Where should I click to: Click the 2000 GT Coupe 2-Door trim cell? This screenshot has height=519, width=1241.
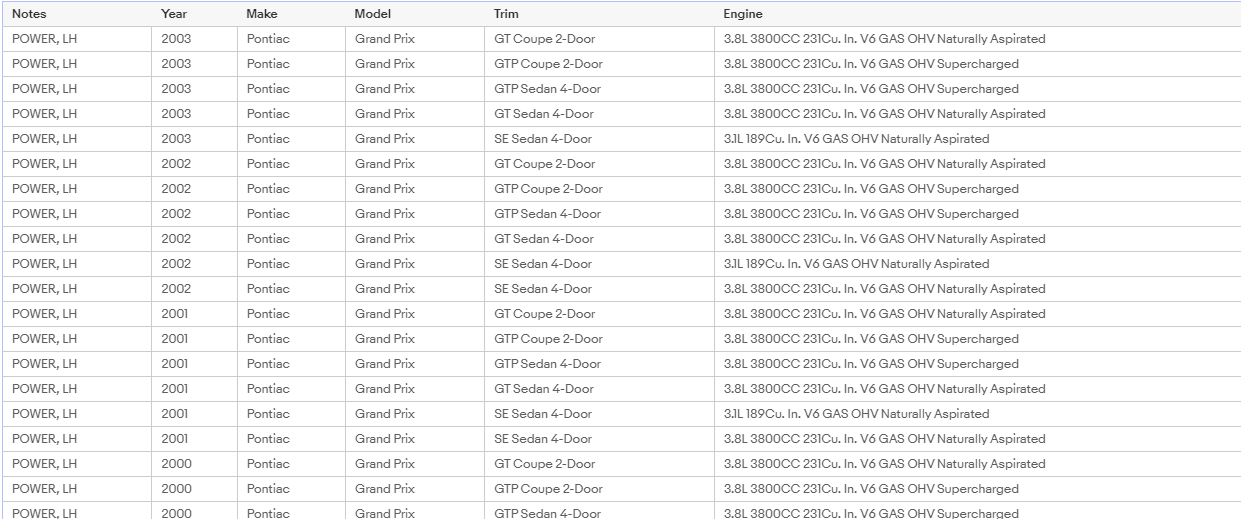click(599, 464)
